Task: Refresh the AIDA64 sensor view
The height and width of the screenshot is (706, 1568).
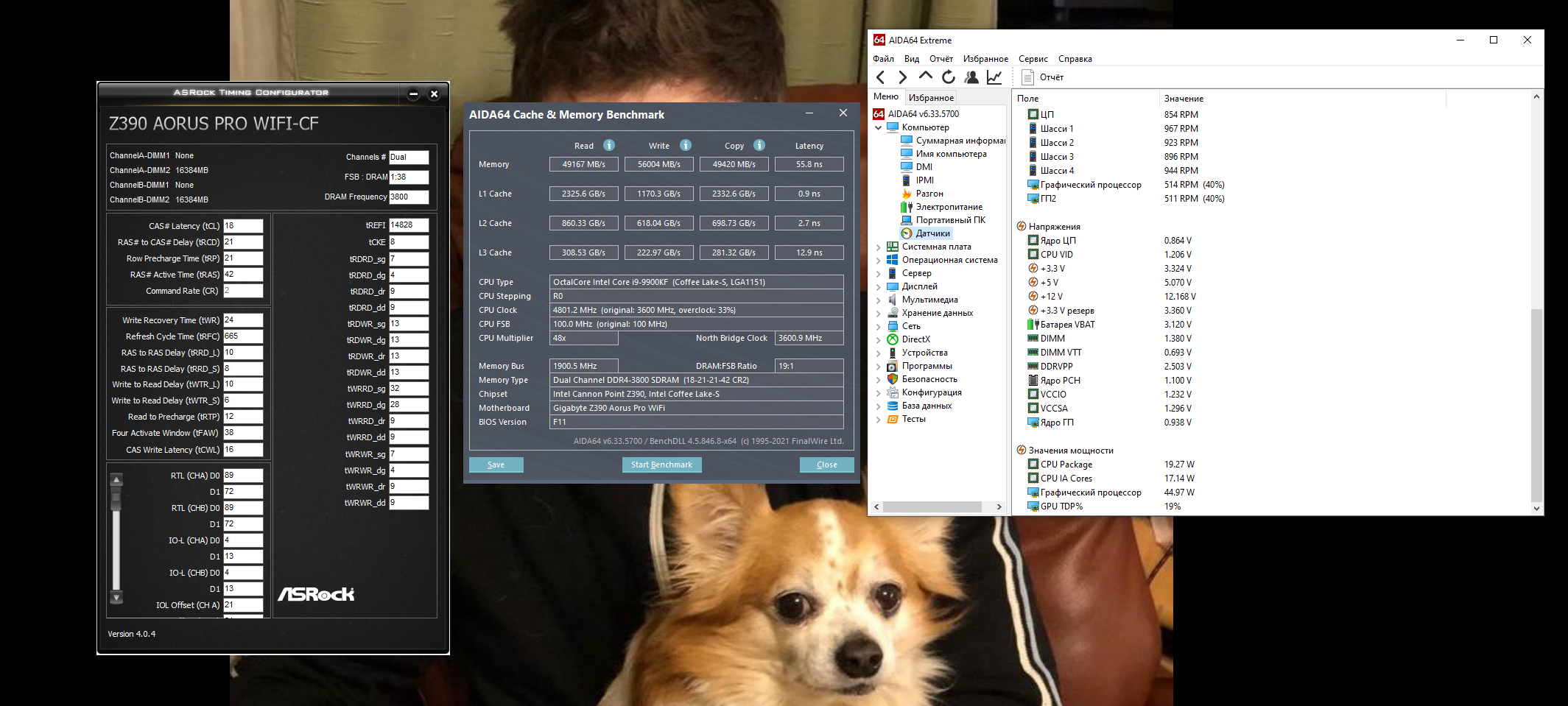Action: [949, 77]
